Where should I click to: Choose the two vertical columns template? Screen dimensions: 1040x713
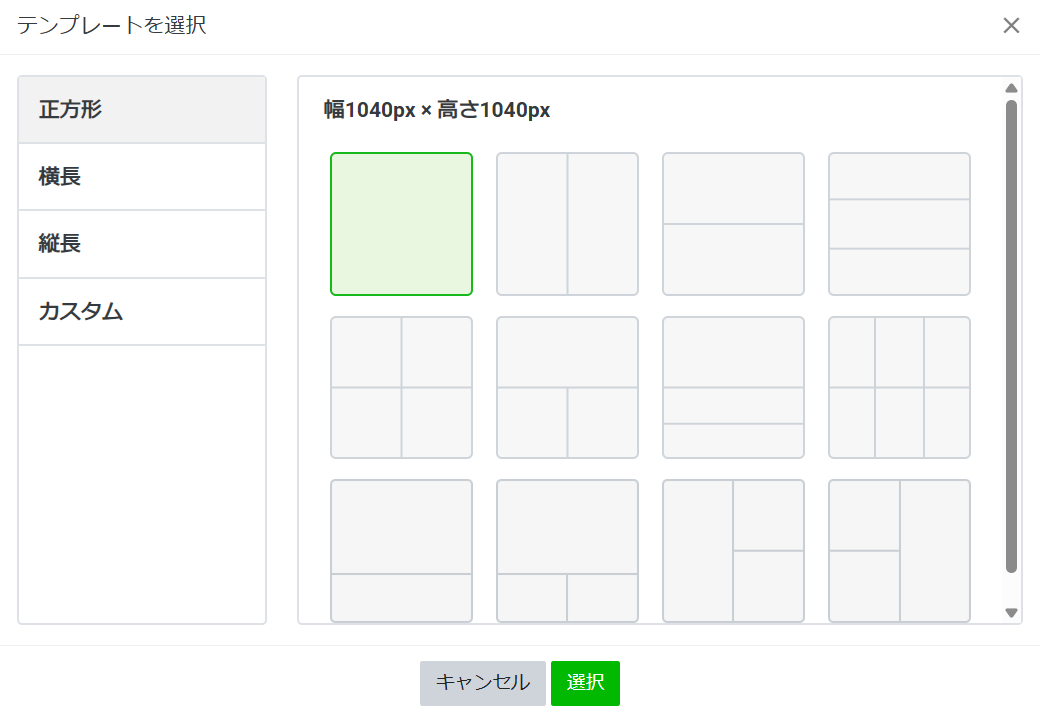click(x=567, y=224)
